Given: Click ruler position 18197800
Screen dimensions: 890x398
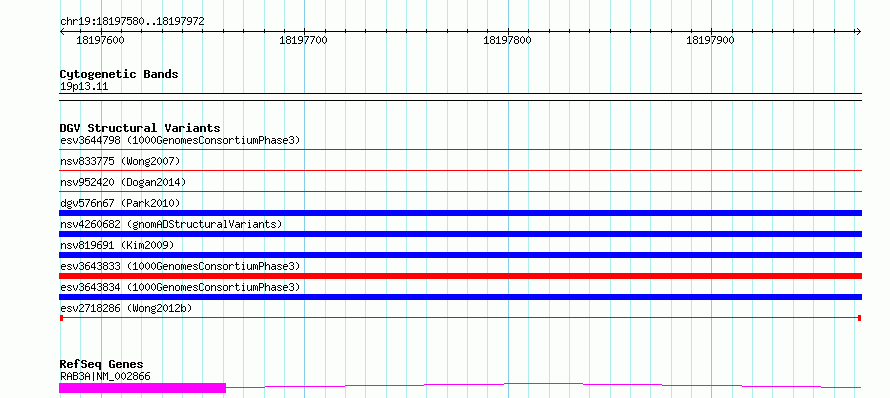Looking at the screenshot, I should [507, 41].
